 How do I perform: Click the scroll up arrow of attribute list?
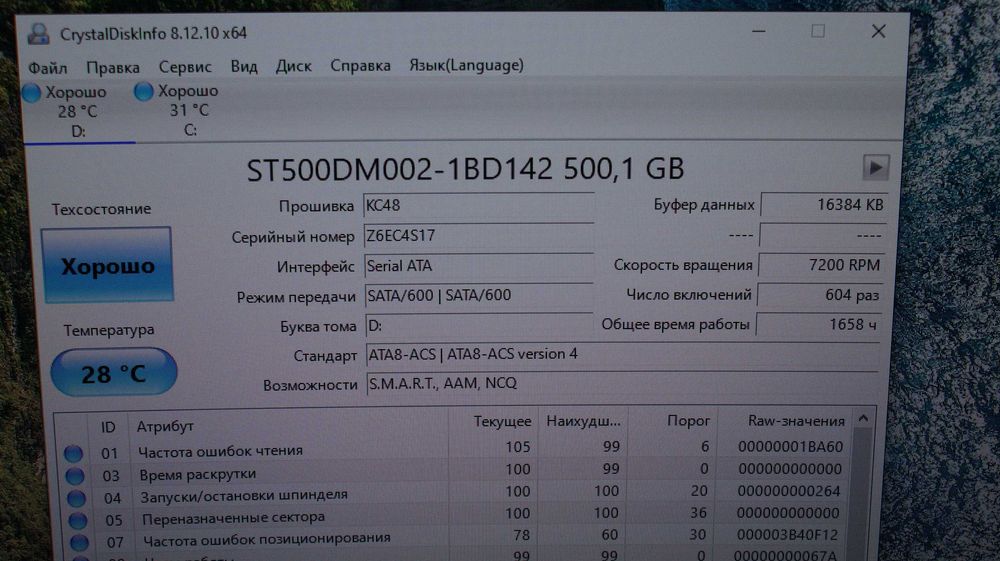coord(864,419)
